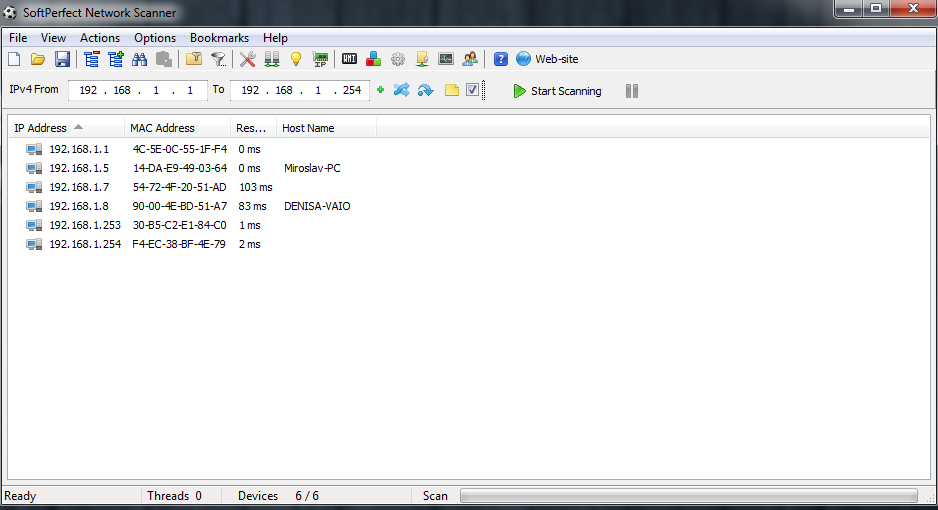Viewport: 938px width, 510px height.
Task: Create a new scan with the blank page icon
Action: tap(14, 59)
